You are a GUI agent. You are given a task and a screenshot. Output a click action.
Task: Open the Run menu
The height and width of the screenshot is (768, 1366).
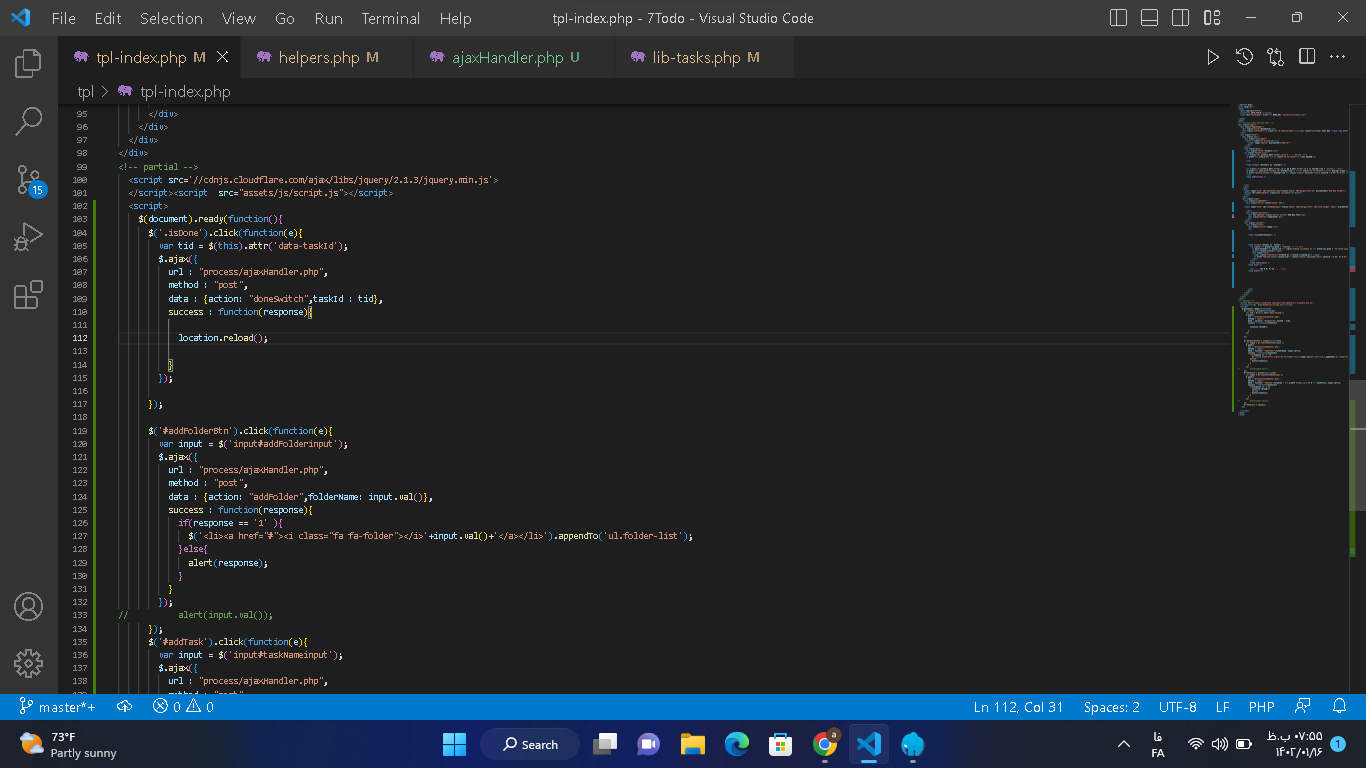[328, 18]
